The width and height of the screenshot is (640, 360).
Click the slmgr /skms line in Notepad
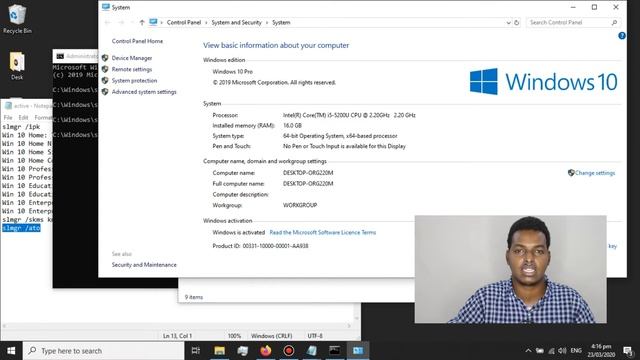click(27, 220)
